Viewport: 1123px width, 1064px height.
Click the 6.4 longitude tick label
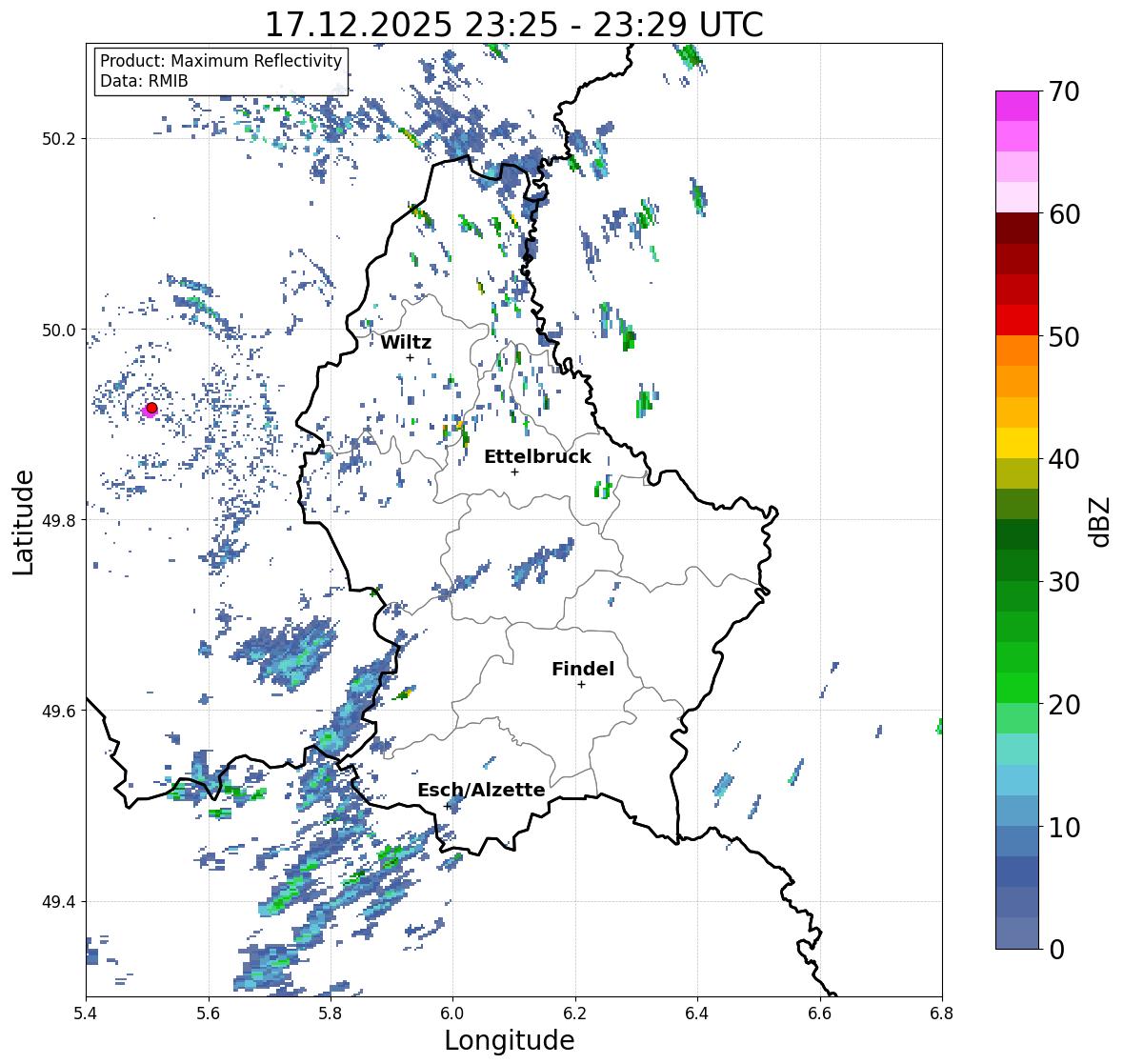click(x=697, y=1014)
